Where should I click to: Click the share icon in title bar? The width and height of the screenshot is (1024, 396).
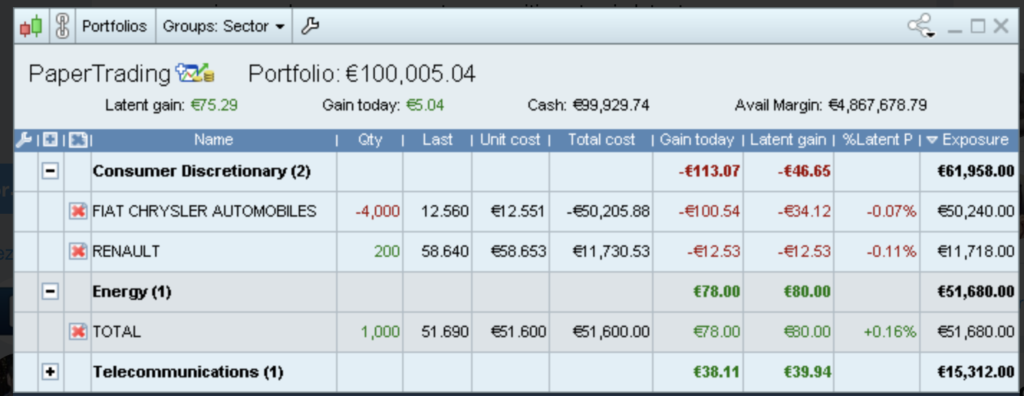[x=921, y=26]
